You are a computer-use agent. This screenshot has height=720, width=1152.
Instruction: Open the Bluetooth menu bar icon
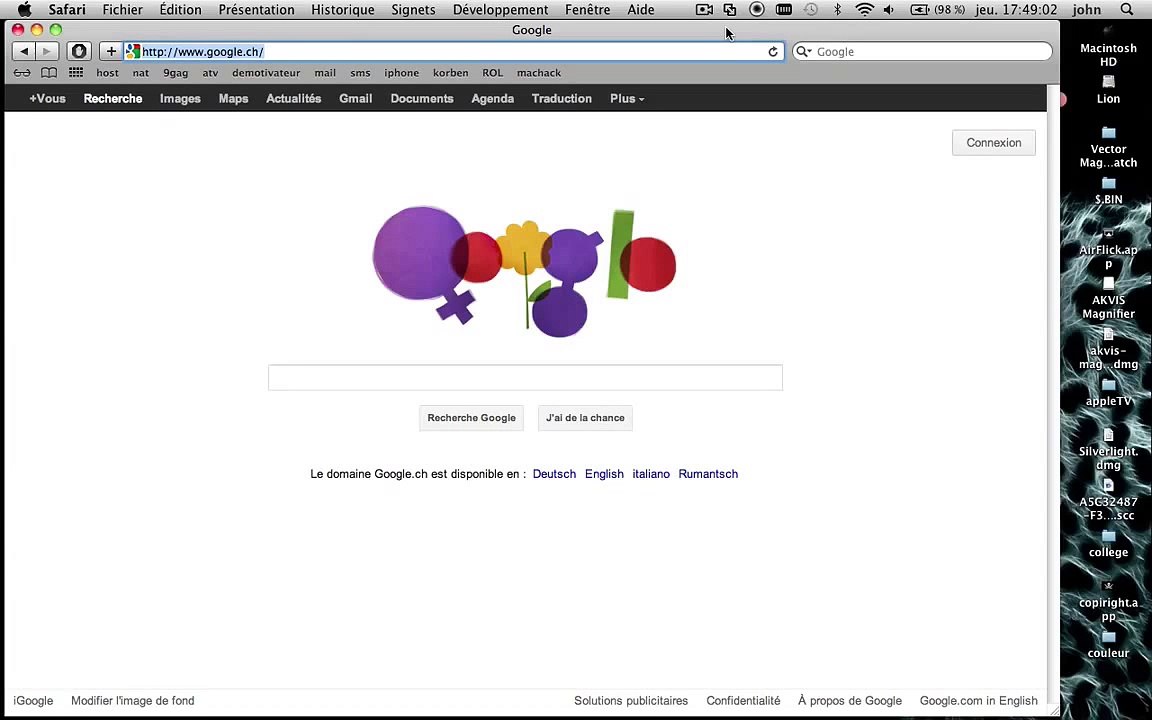(837, 10)
